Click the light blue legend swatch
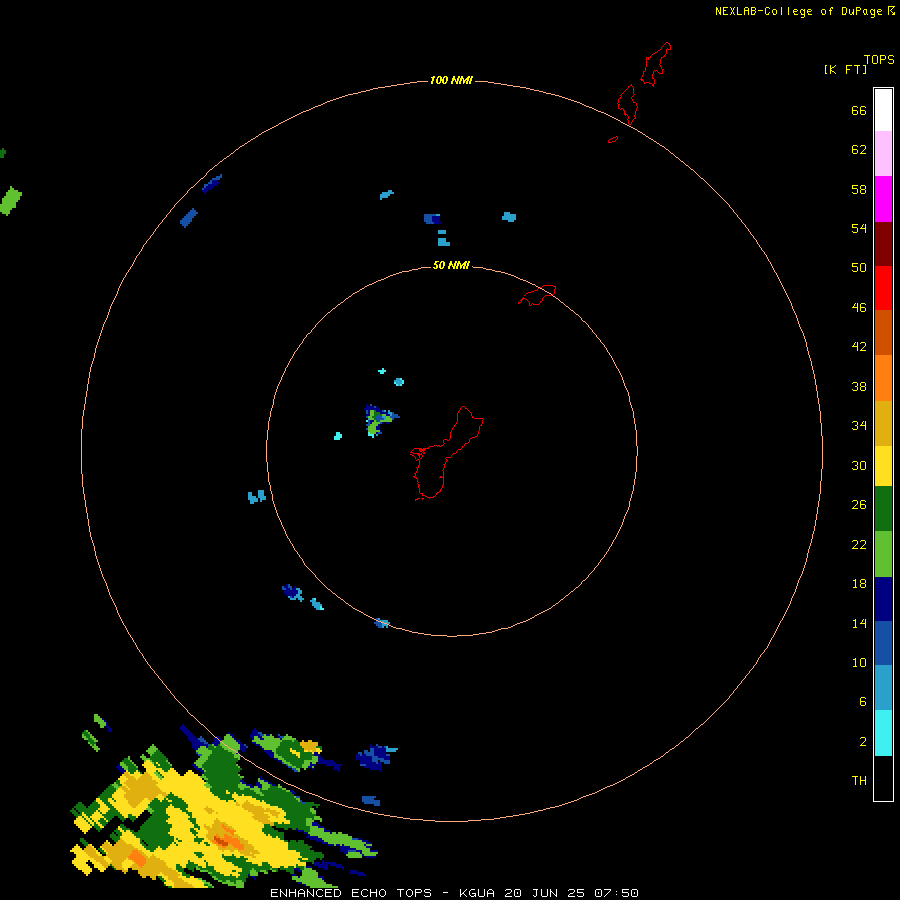The width and height of the screenshot is (900, 900). [x=883, y=688]
